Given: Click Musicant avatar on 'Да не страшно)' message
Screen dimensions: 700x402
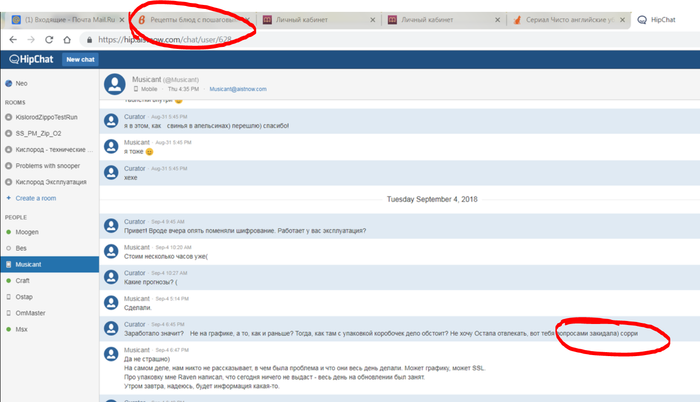Looking at the screenshot, I should tap(111, 354).
